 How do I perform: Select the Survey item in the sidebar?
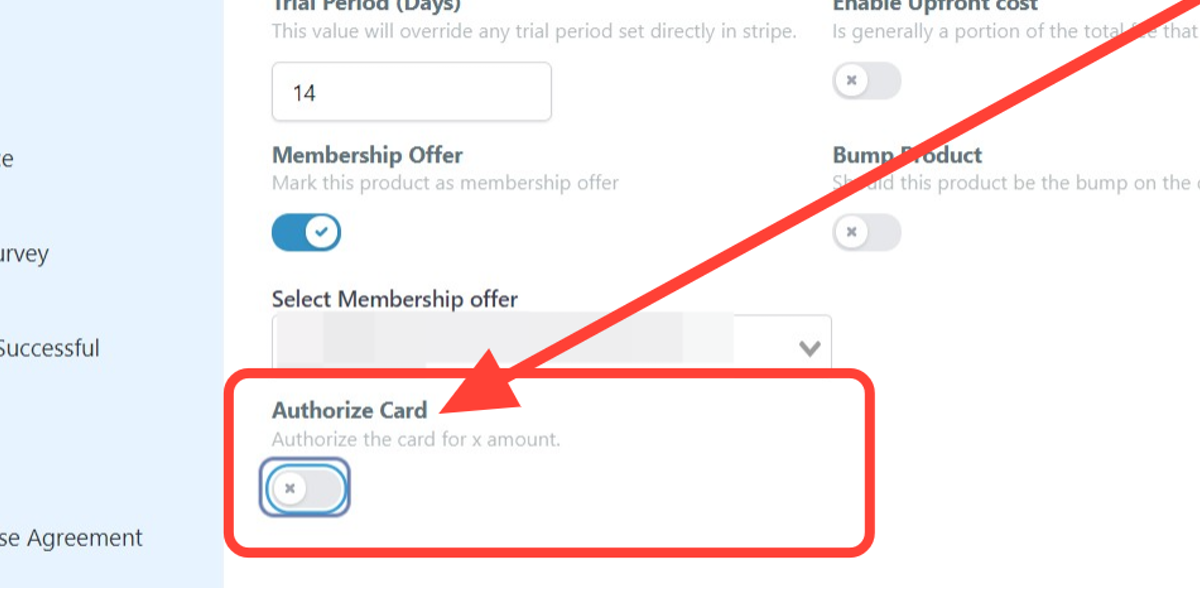click(x=24, y=254)
